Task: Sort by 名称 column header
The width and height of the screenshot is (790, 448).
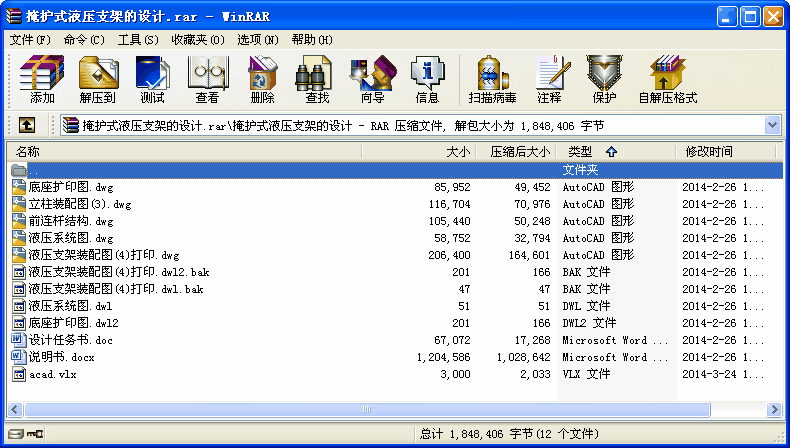Action: [x=184, y=152]
